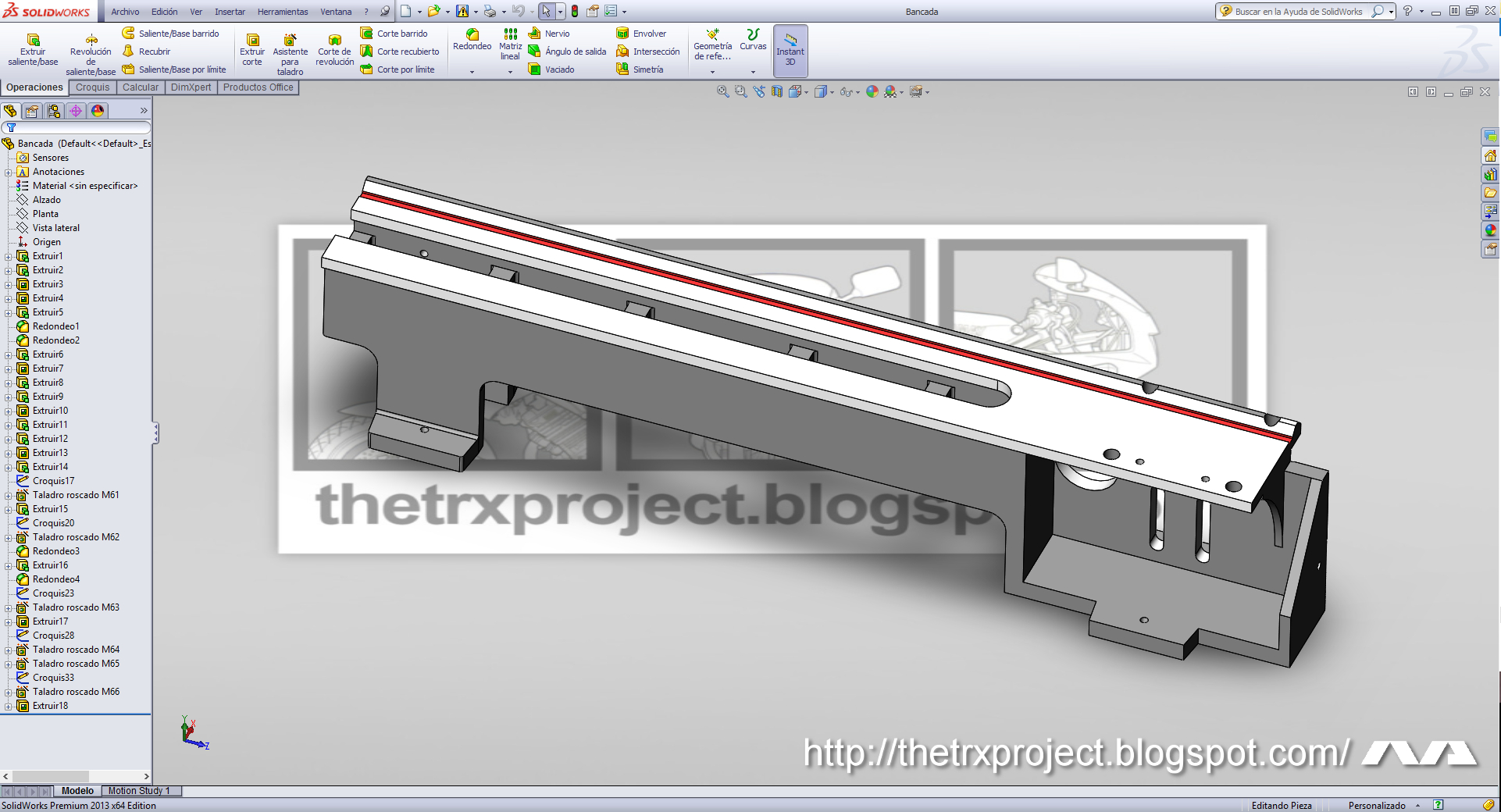Click the Print icon

tap(490, 11)
